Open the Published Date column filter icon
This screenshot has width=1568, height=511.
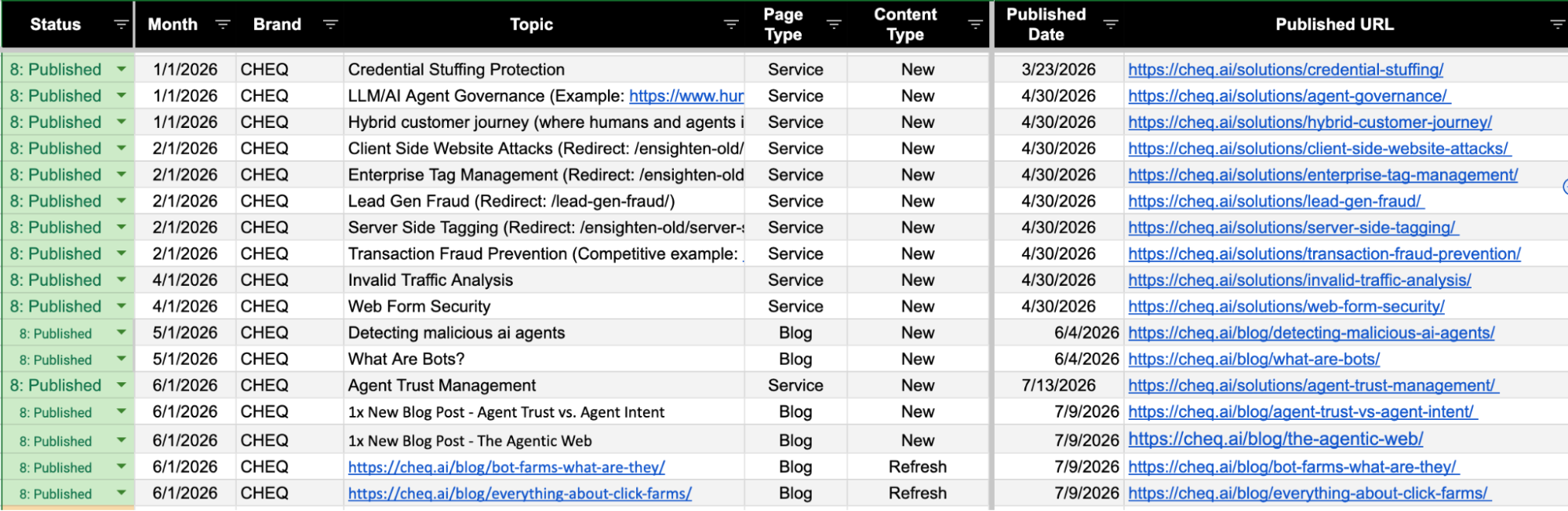[x=1111, y=24]
